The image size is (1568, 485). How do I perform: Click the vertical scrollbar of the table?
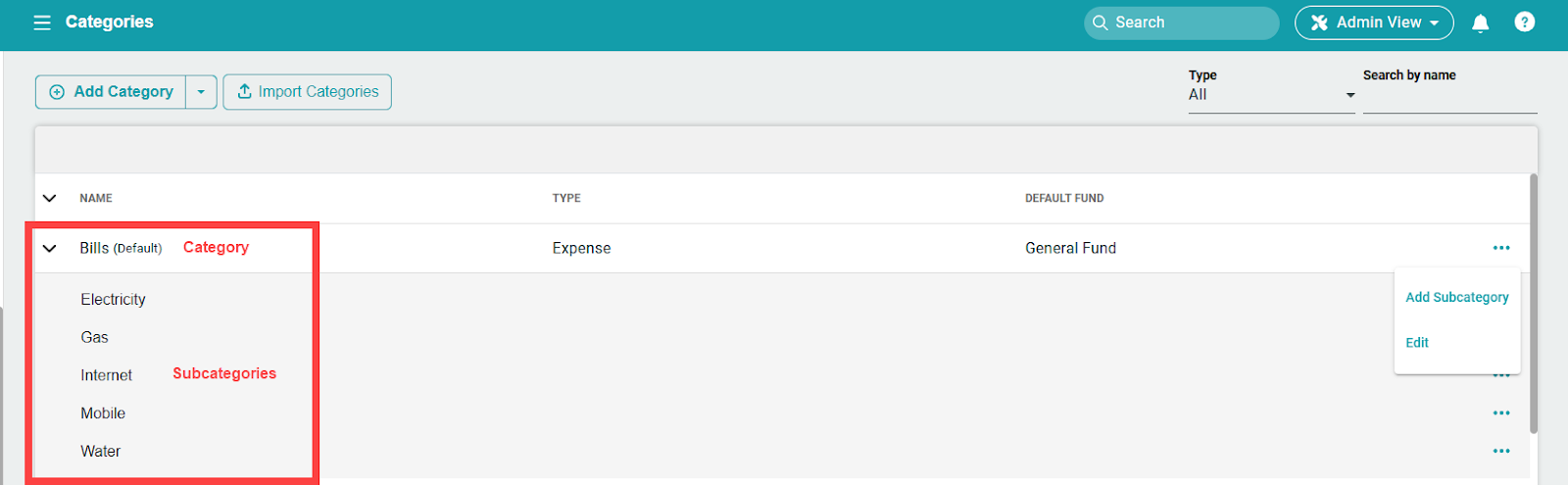[x=1533, y=304]
